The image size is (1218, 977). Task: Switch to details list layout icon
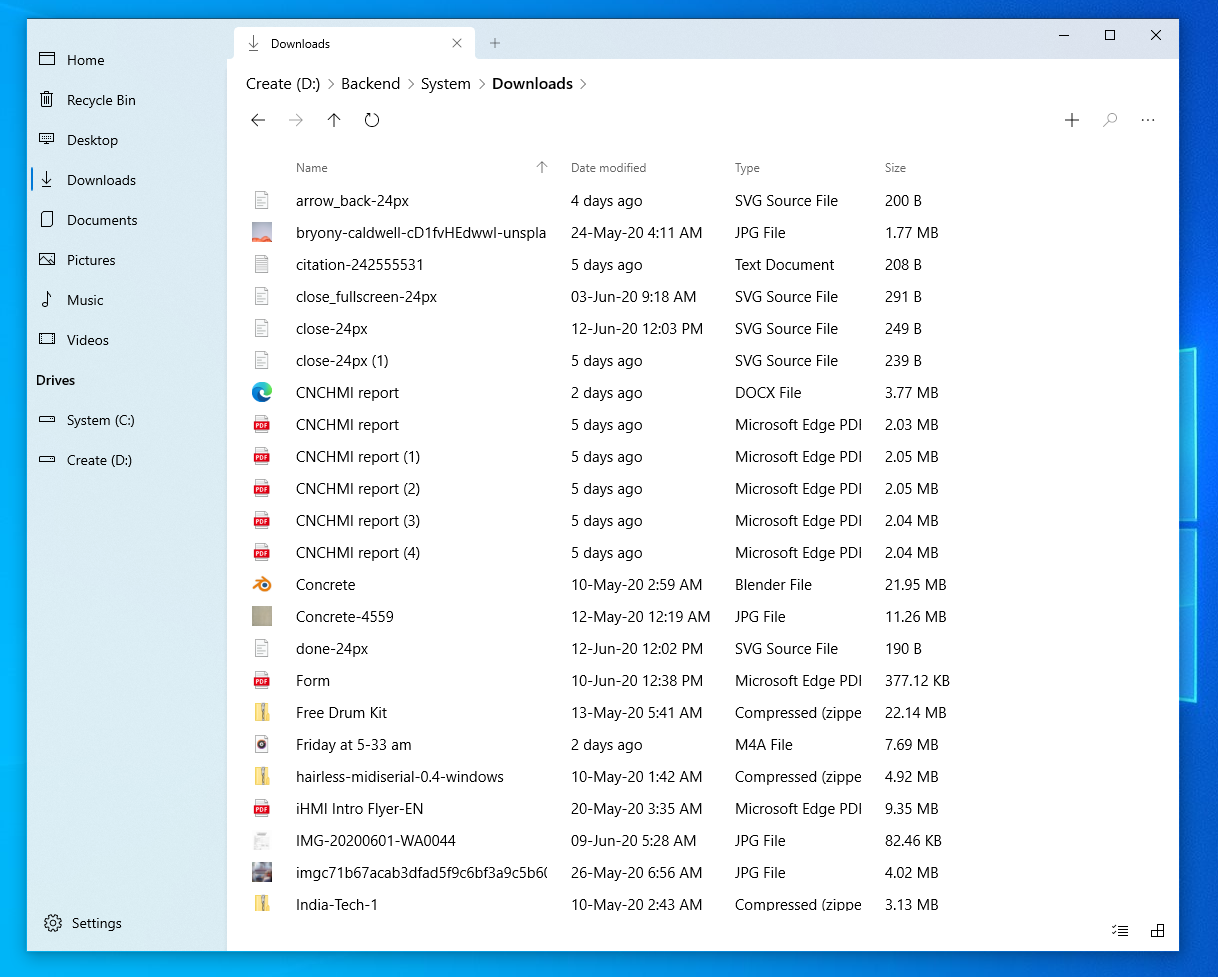coord(1120,930)
